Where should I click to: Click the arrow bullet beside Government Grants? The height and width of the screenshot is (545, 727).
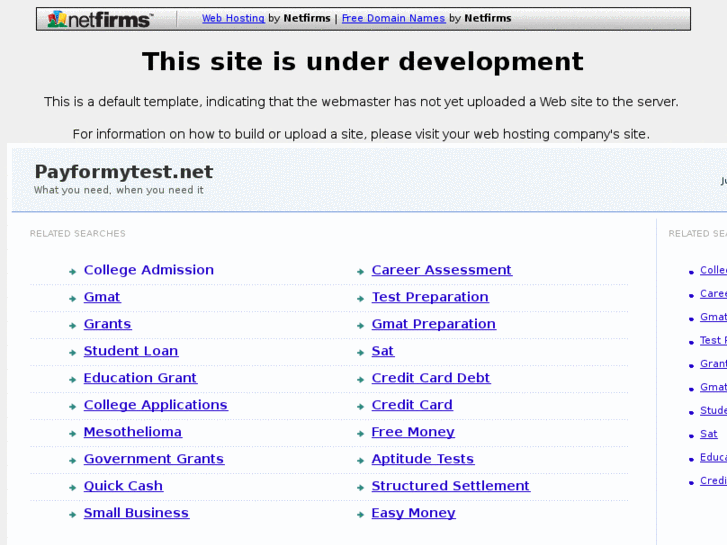[x=72, y=461]
